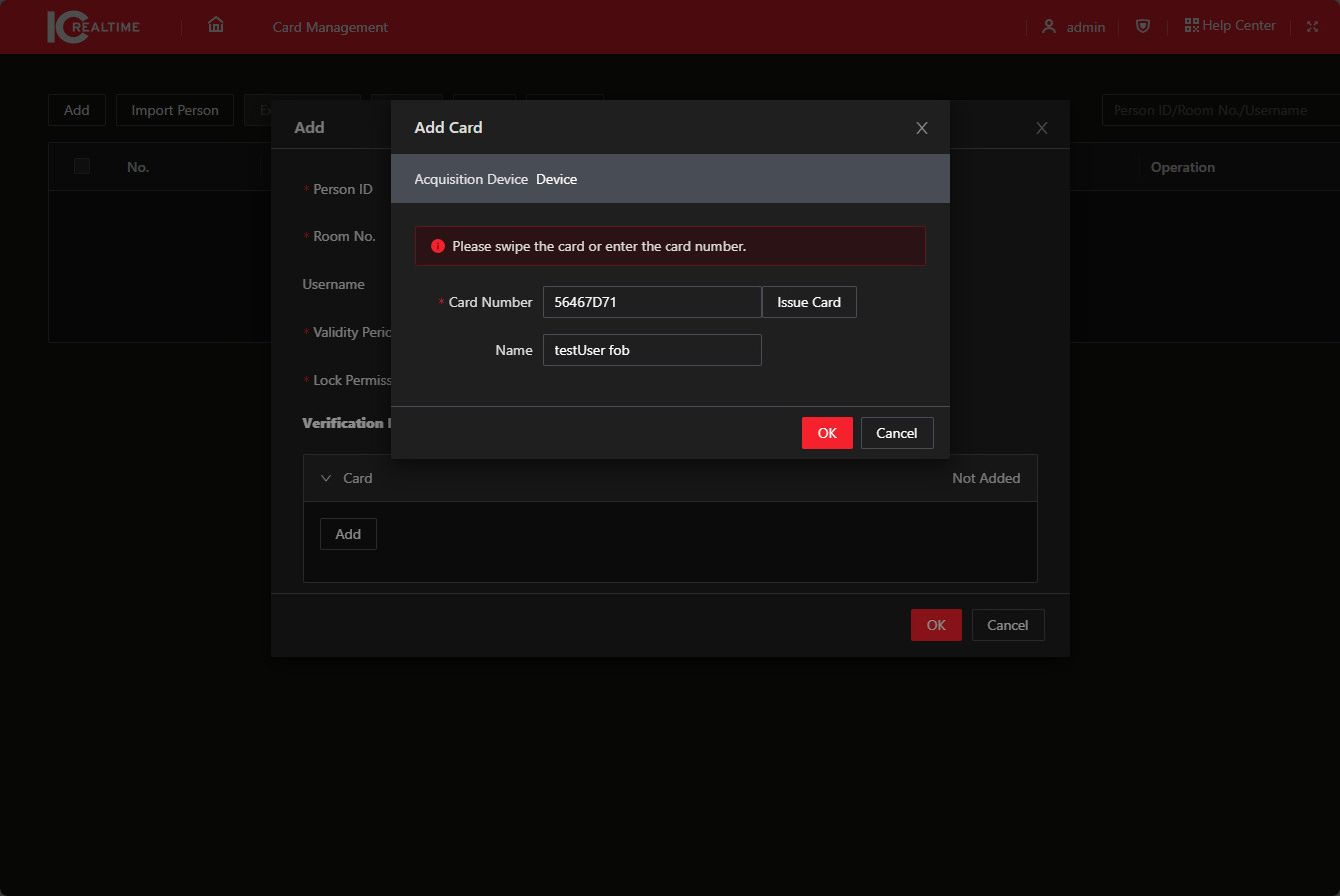The height and width of the screenshot is (896, 1340).
Task: Click the Person ID label
Action: [x=343, y=189]
